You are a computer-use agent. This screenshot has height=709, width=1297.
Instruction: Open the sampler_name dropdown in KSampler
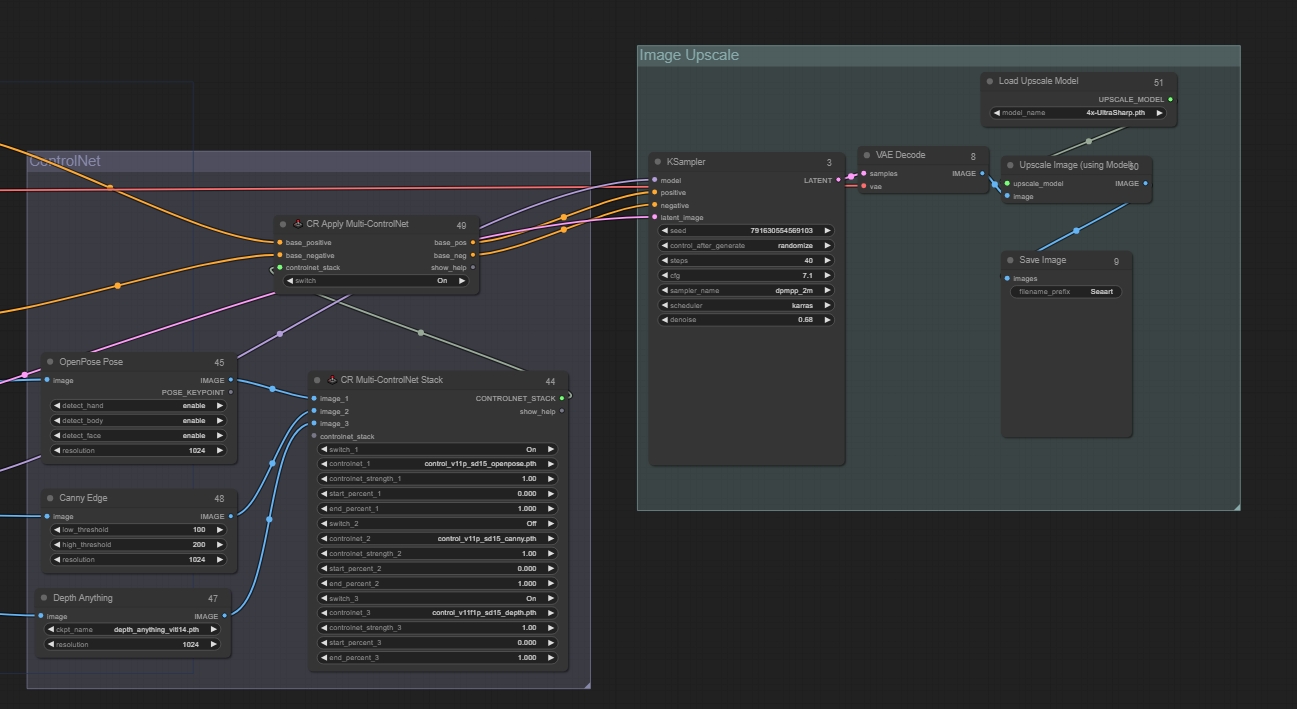(x=745, y=290)
